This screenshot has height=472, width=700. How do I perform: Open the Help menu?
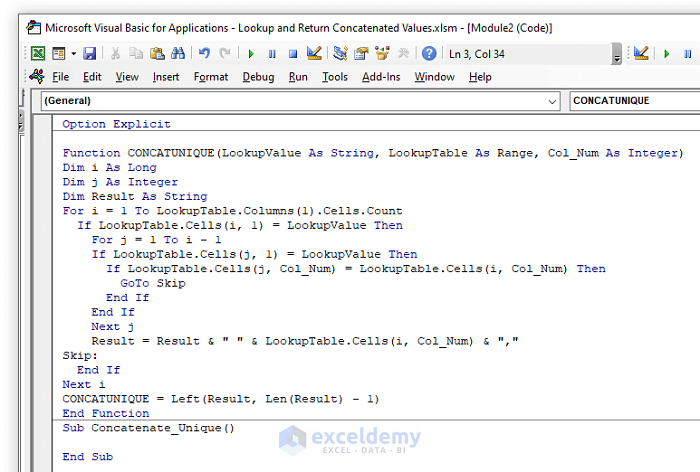(x=480, y=77)
